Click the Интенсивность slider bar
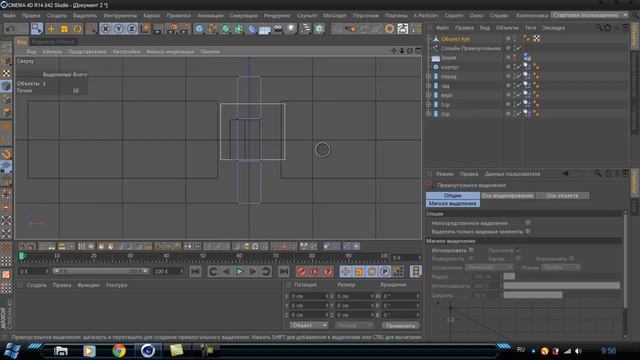This screenshot has height=360, width=640. point(561,286)
